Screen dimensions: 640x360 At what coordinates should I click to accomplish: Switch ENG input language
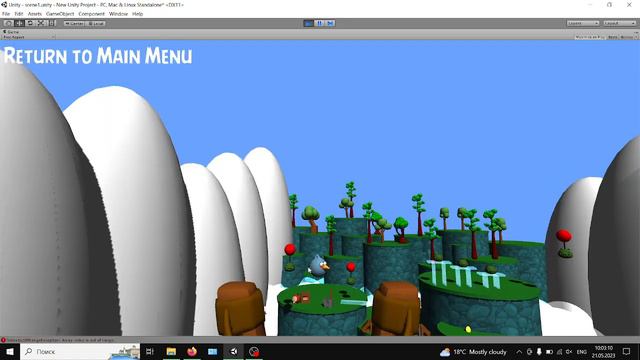pos(582,351)
